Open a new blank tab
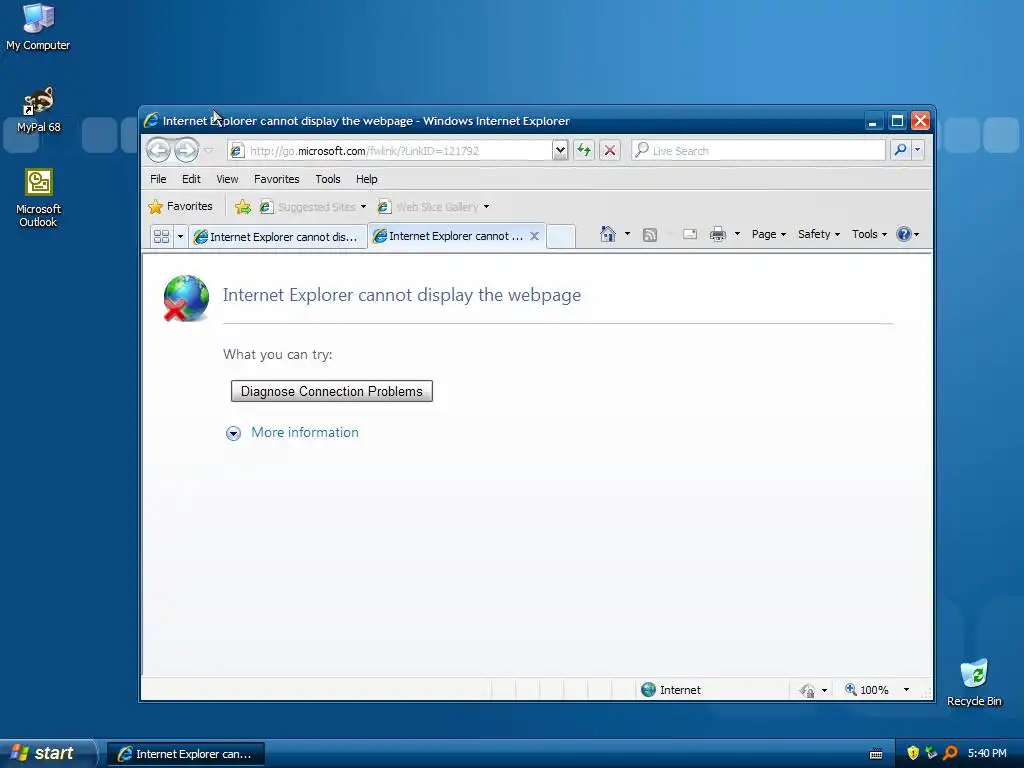 [560, 236]
